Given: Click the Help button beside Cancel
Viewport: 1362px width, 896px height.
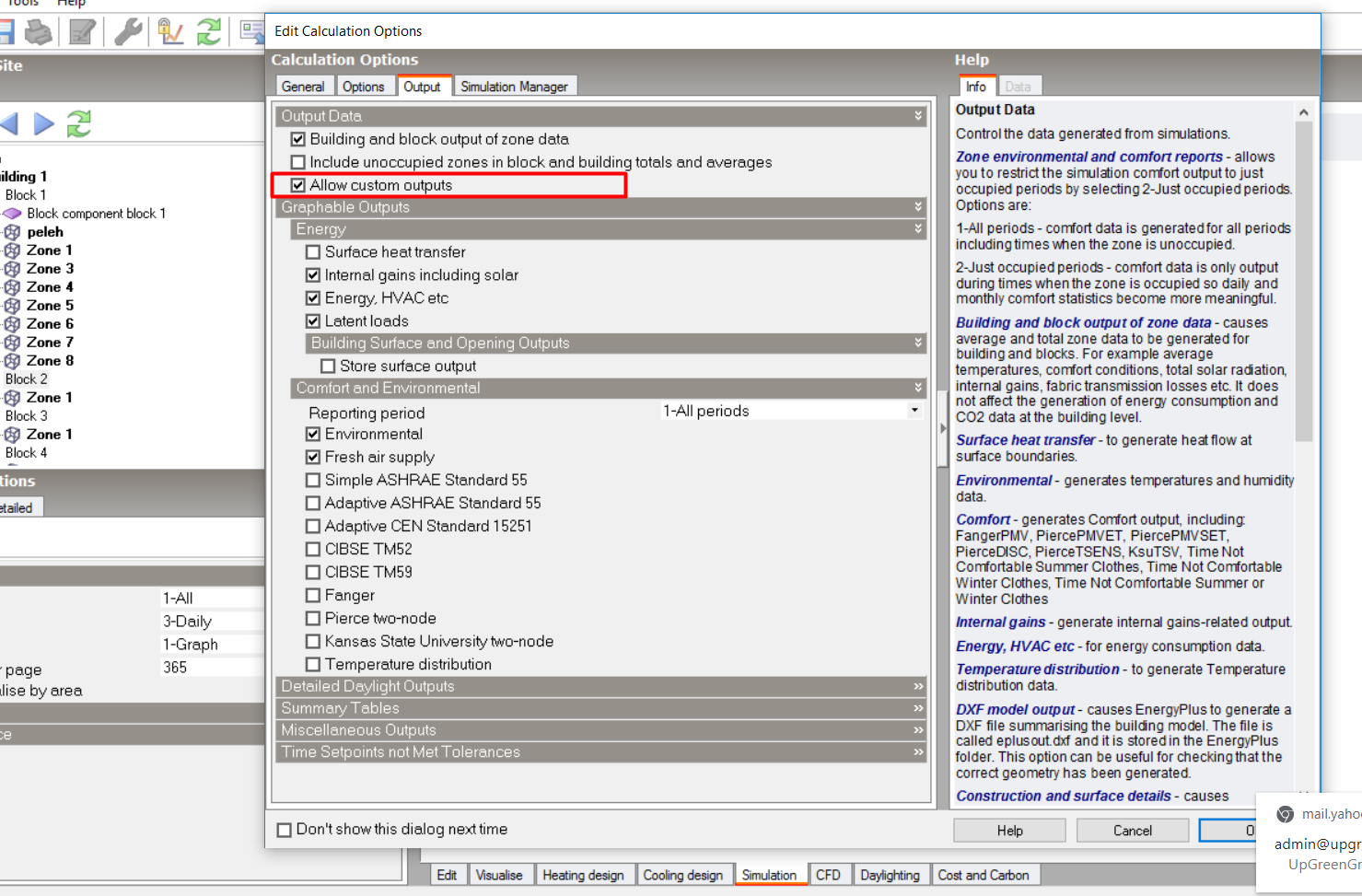Looking at the screenshot, I should [1009, 831].
